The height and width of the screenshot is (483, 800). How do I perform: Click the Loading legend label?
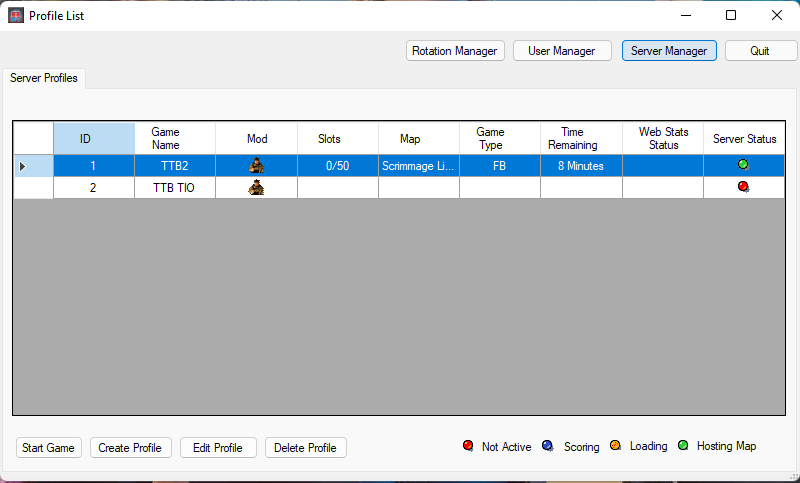[x=648, y=446]
